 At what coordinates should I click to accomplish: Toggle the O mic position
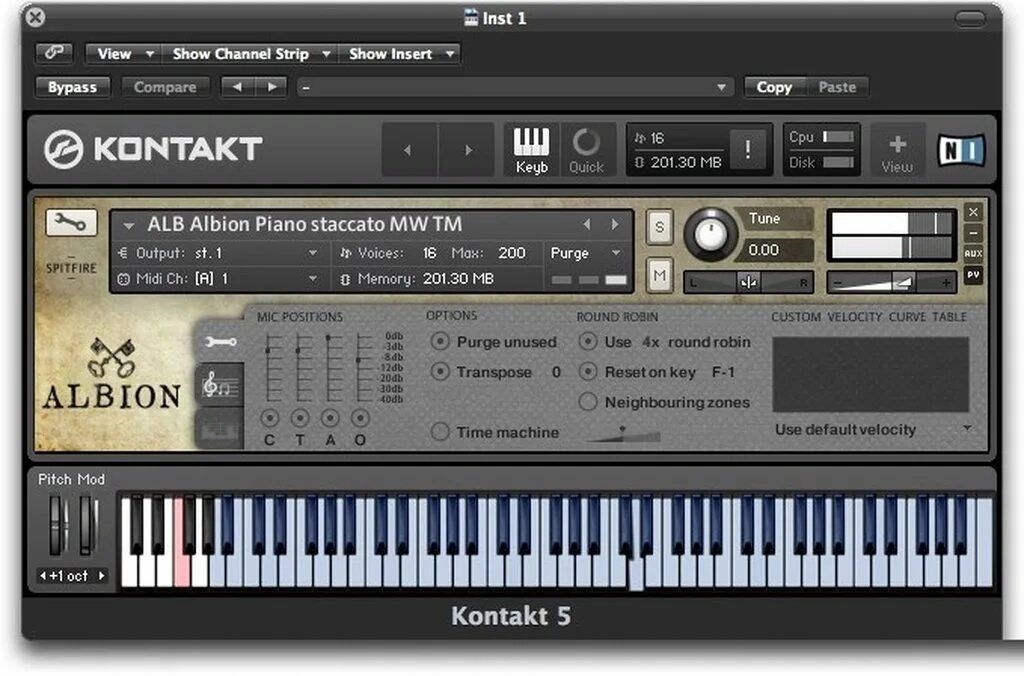(360, 417)
